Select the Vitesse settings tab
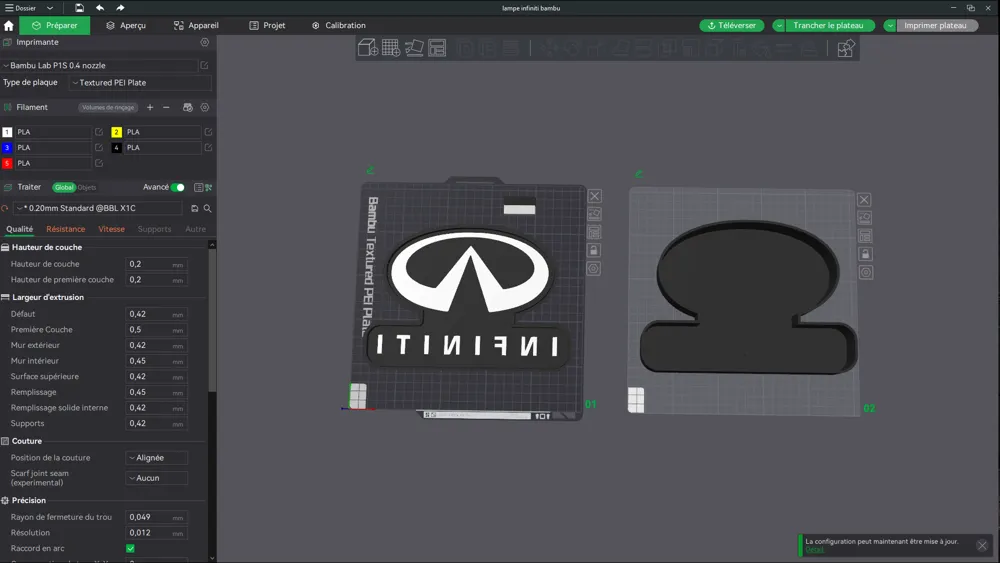 (112, 230)
